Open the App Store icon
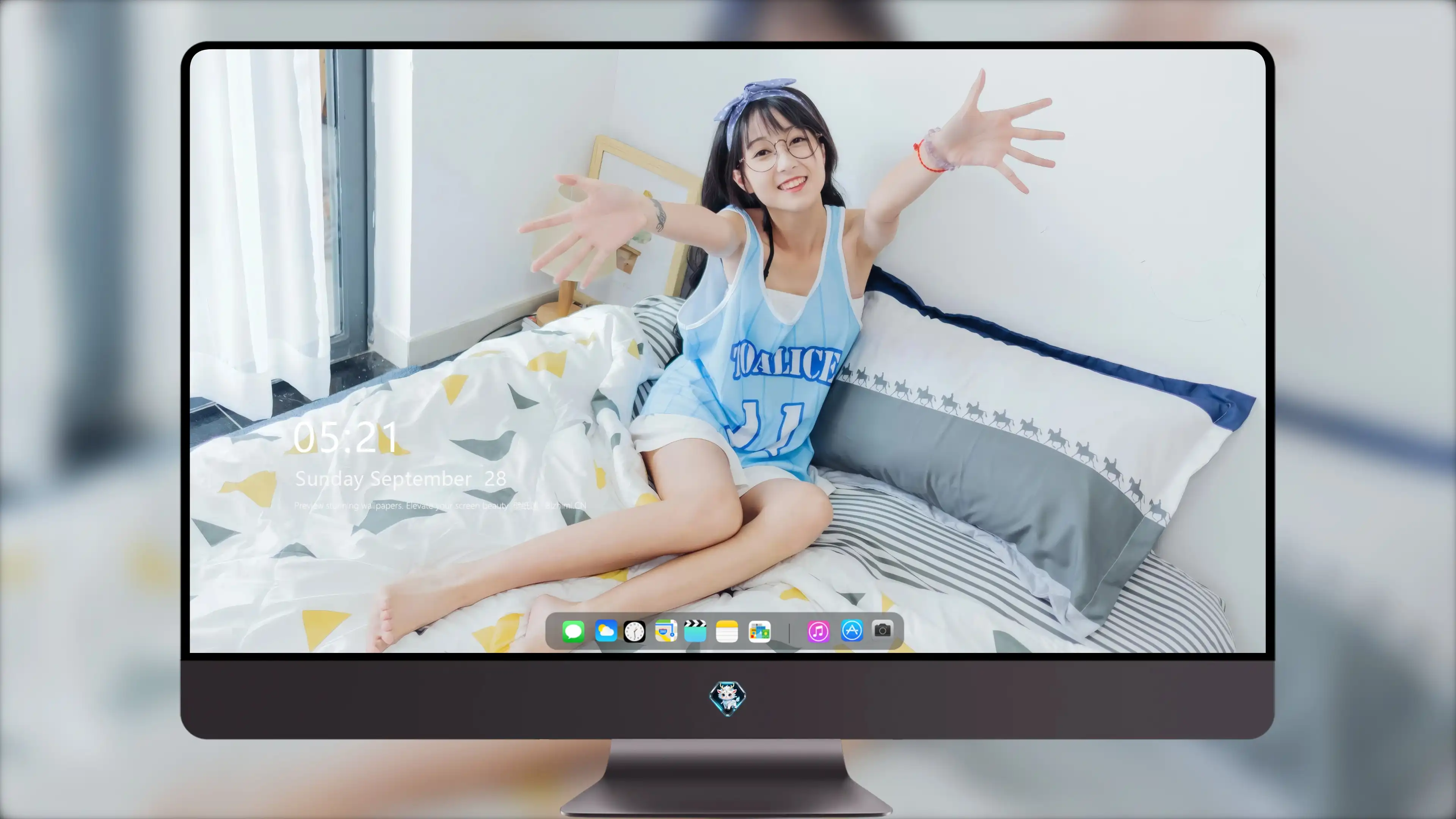The image size is (1456, 819). click(x=852, y=630)
